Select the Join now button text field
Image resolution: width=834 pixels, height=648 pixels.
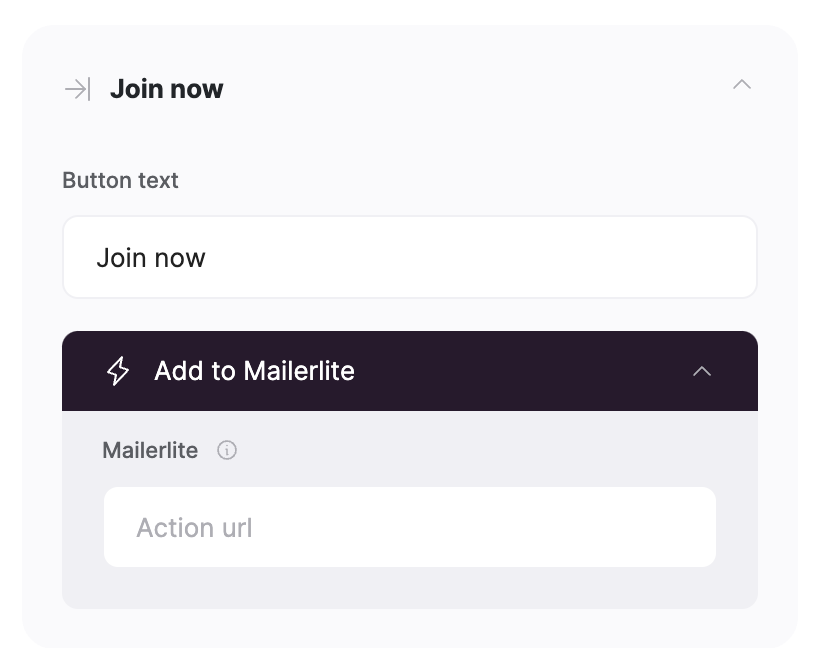click(410, 257)
